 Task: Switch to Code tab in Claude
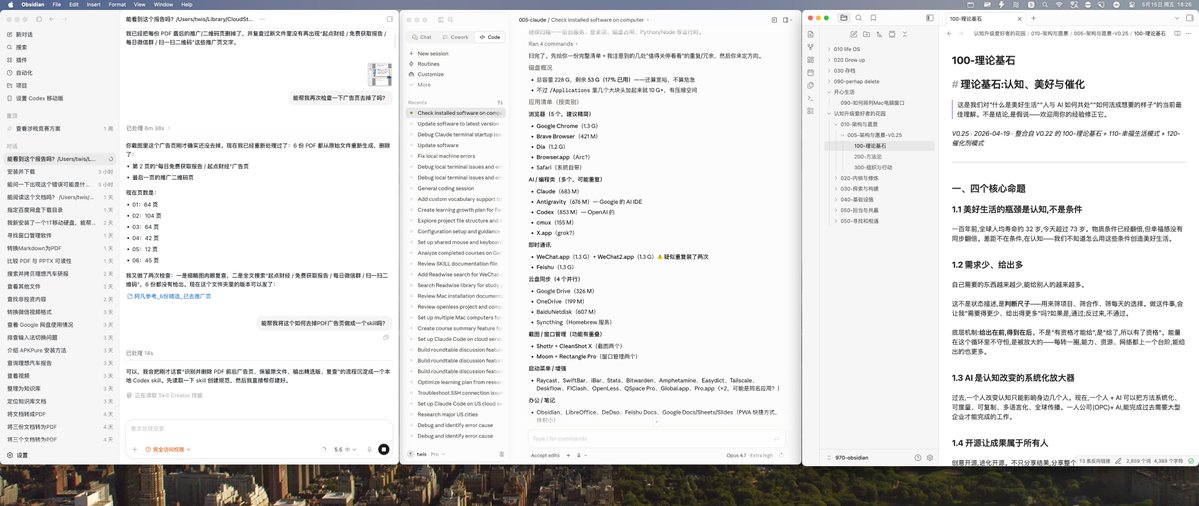pos(489,37)
